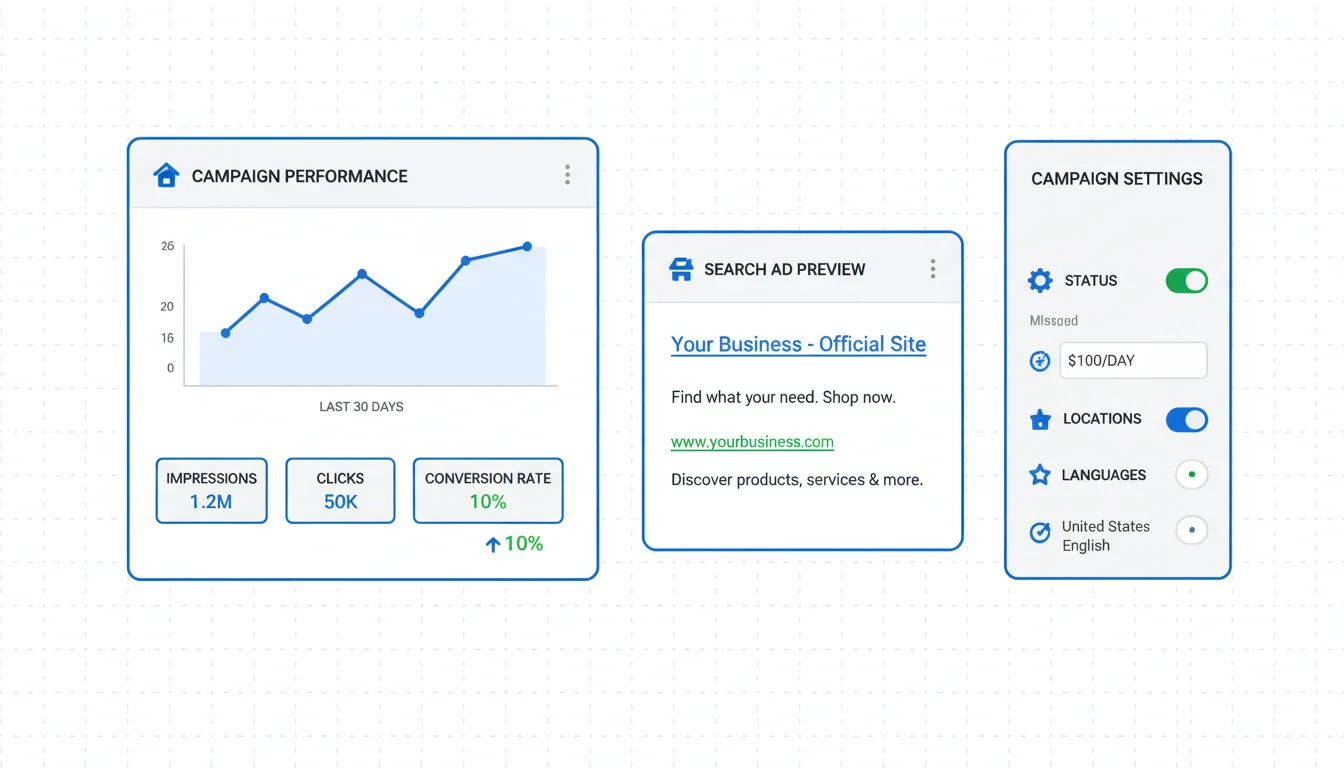Click the icon beside United States English
Viewport: 1344px width, 768px height.
pyautogui.click(x=1040, y=534)
